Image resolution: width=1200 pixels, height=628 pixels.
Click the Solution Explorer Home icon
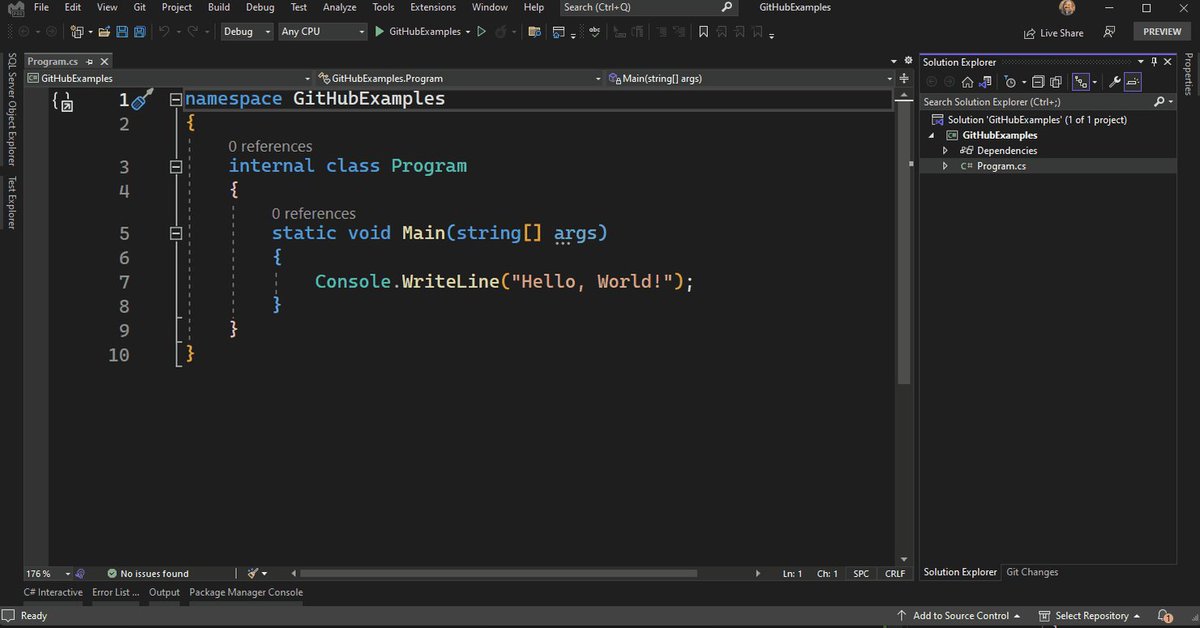(967, 82)
